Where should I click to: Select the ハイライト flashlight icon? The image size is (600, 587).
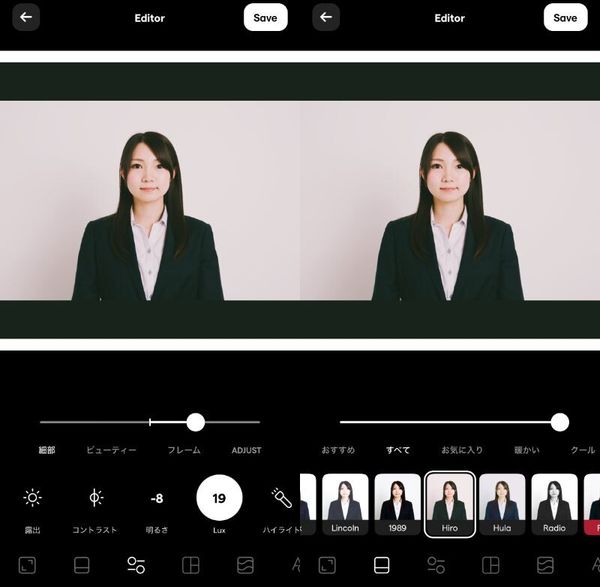coord(282,497)
